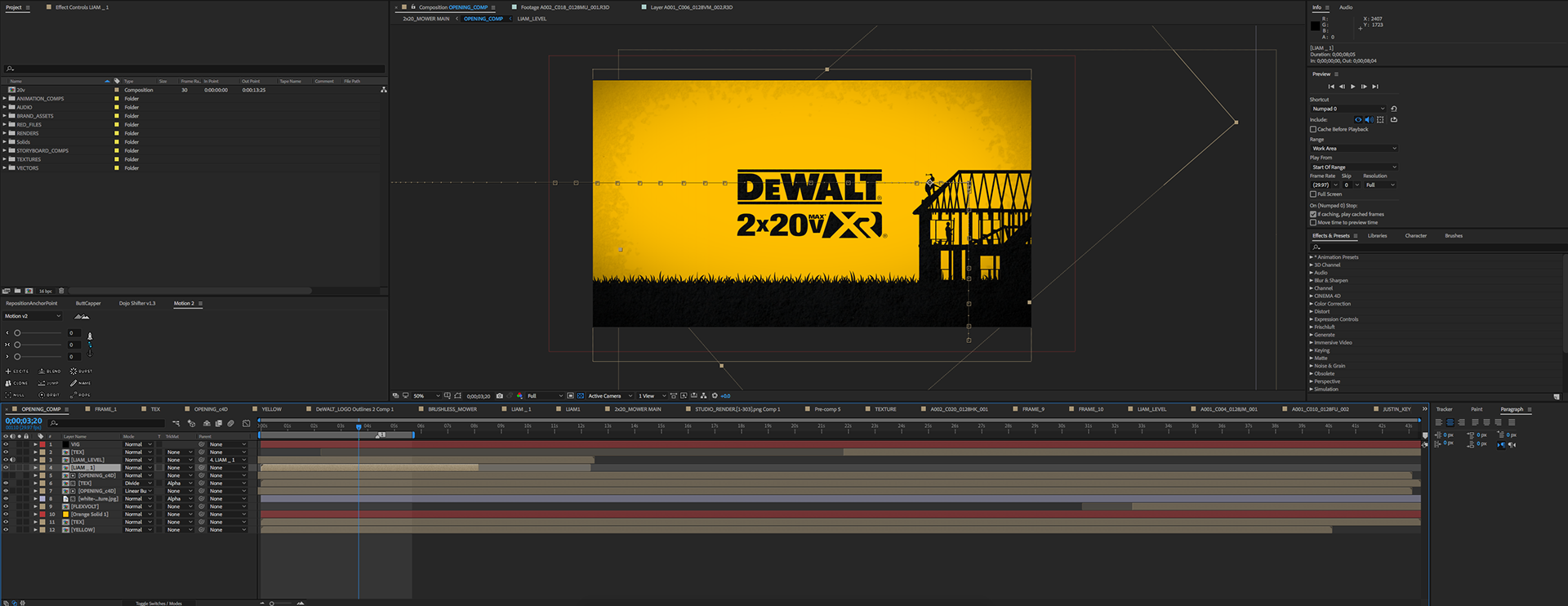
Task: Click the Motion 2 rocket icon
Action: (90, 336)
